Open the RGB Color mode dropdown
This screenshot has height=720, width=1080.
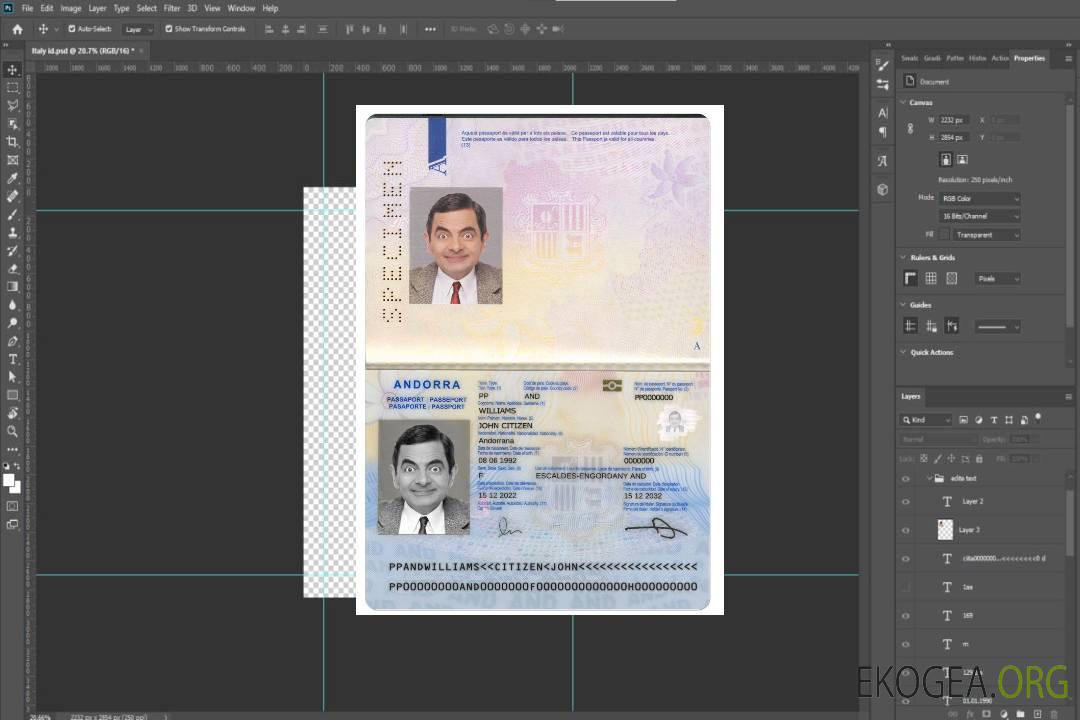coord(979,199)
